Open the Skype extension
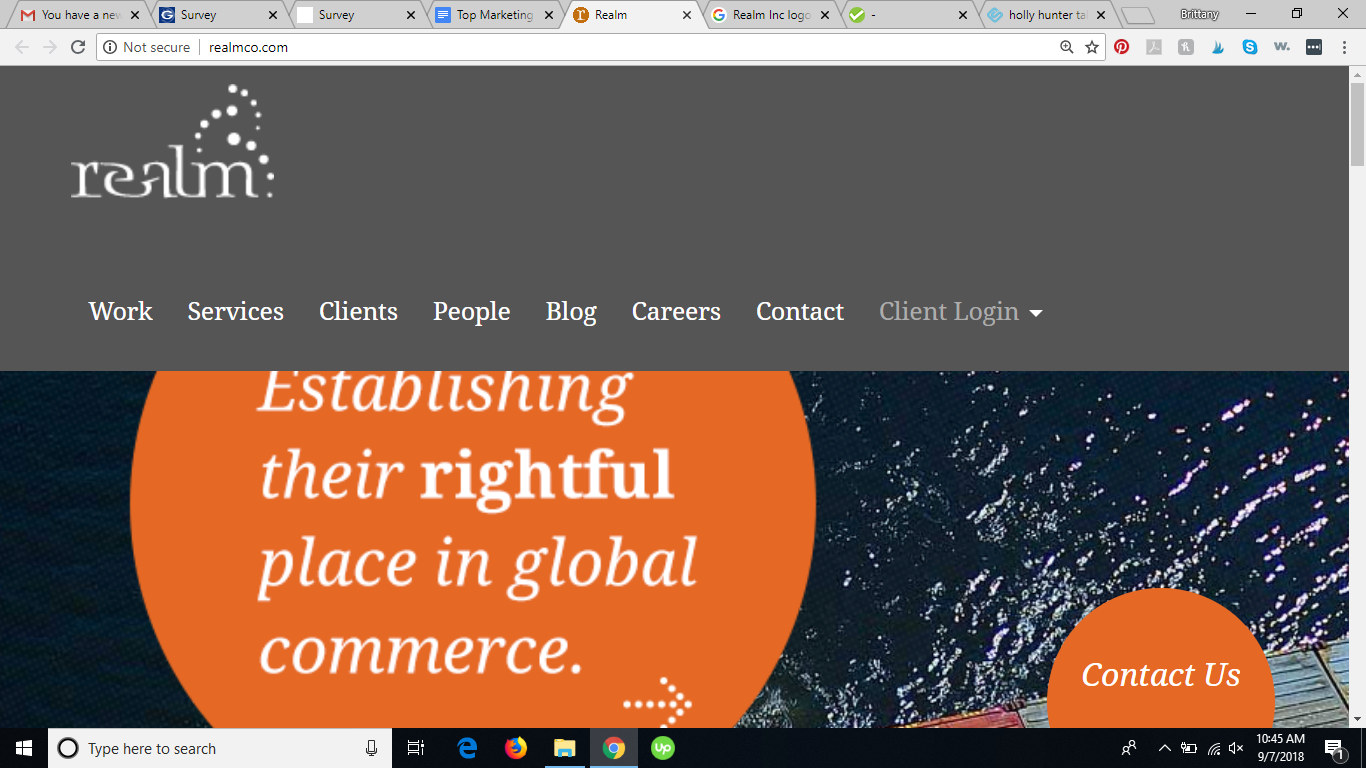 pos(1250,47)
